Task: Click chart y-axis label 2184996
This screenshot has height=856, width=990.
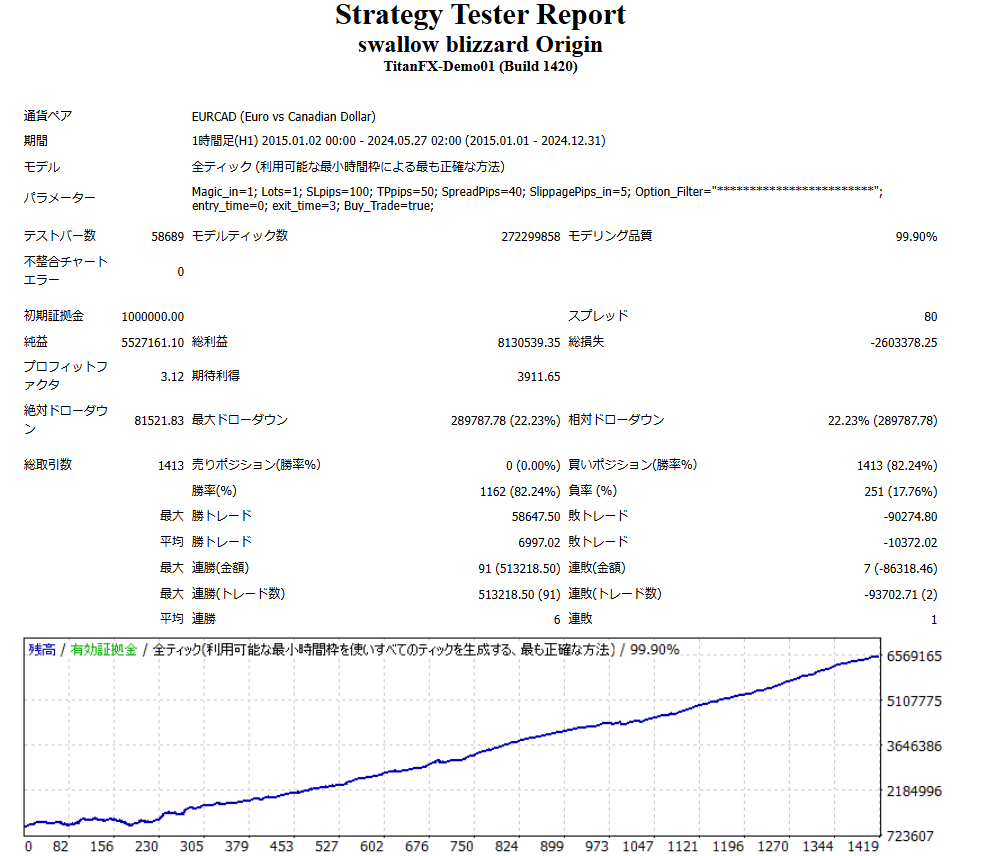Action: pos(914,791)
